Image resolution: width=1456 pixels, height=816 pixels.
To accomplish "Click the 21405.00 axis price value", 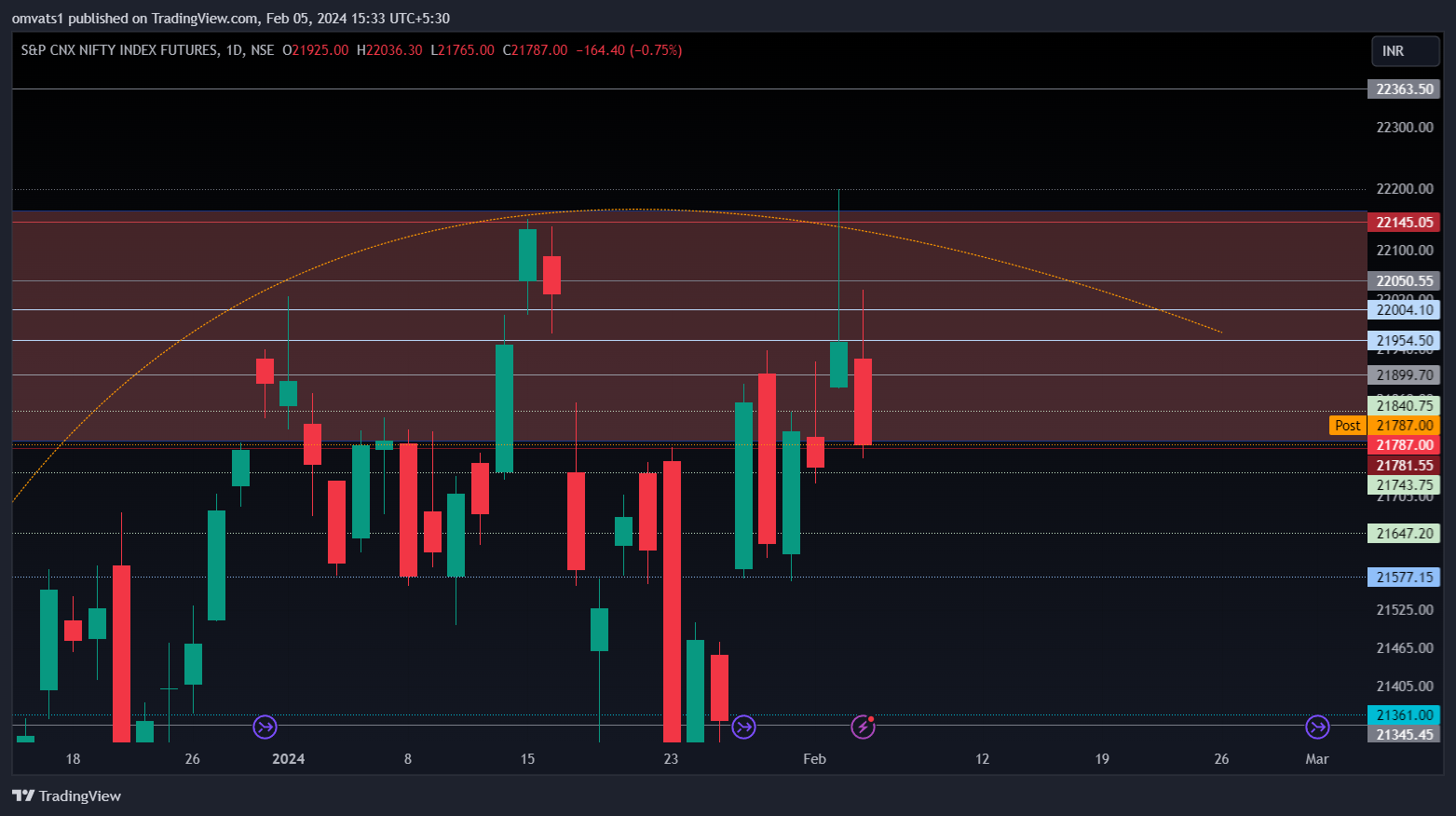I will pos(1404,687).
